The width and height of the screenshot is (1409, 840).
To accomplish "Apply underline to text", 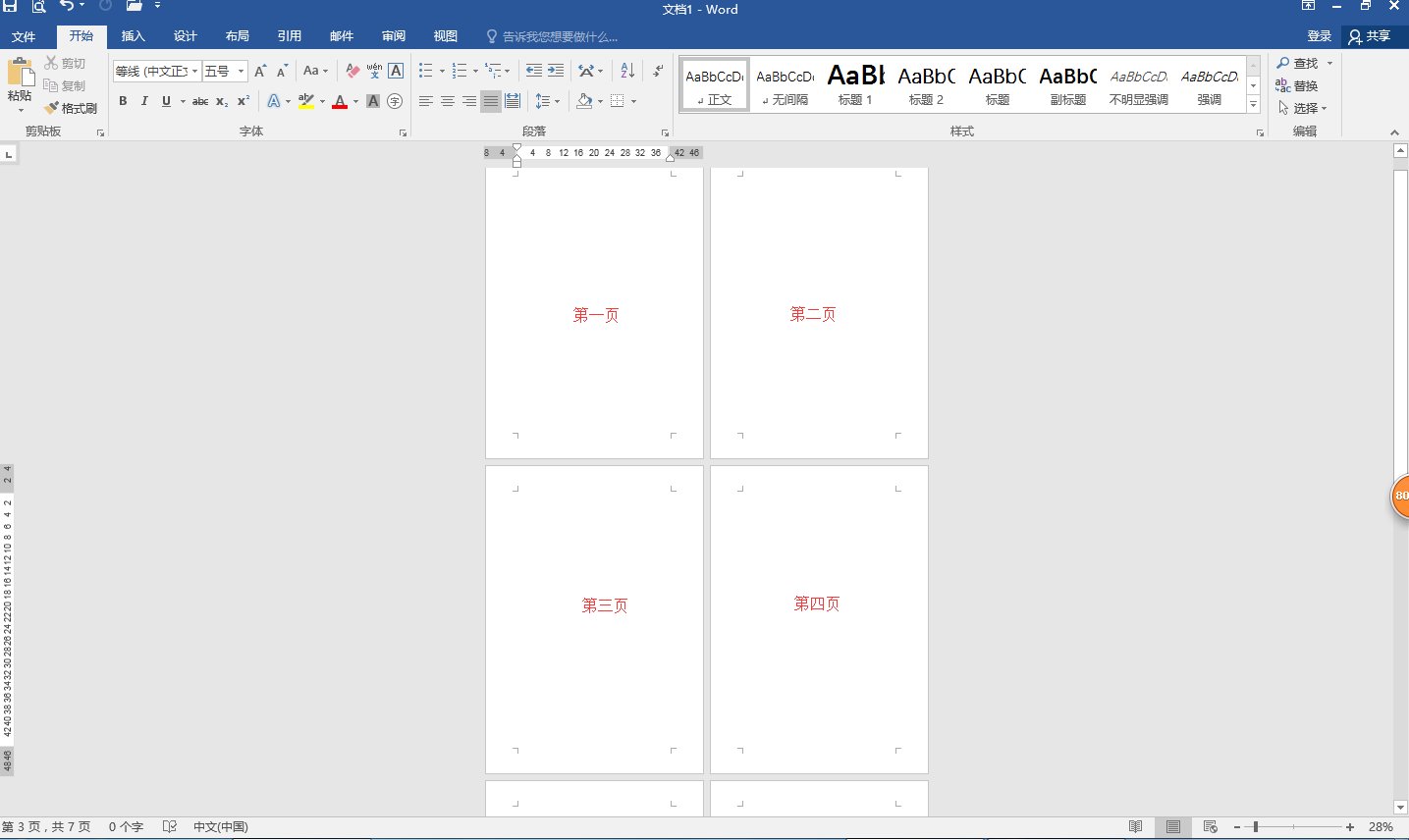I will [165, 101].
